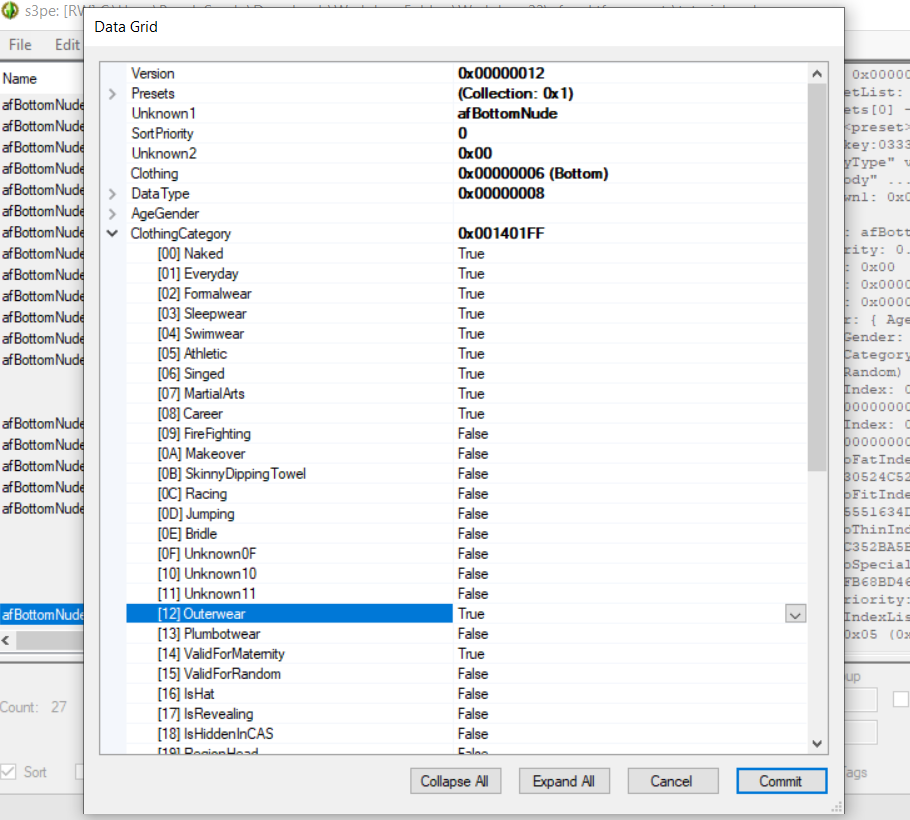The image size is (910, 820).
Task: Commit the Data Grid changes
Action: point(781,781)
